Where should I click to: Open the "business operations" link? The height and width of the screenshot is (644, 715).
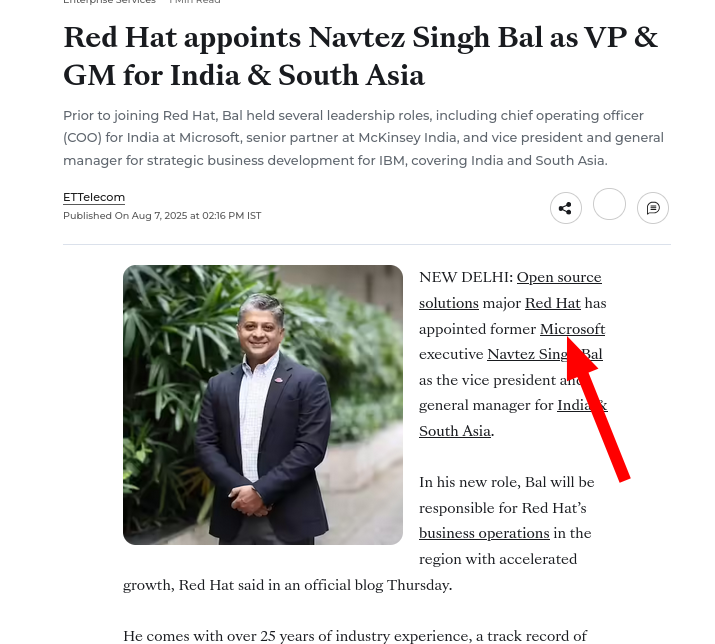tap(484, 533)
